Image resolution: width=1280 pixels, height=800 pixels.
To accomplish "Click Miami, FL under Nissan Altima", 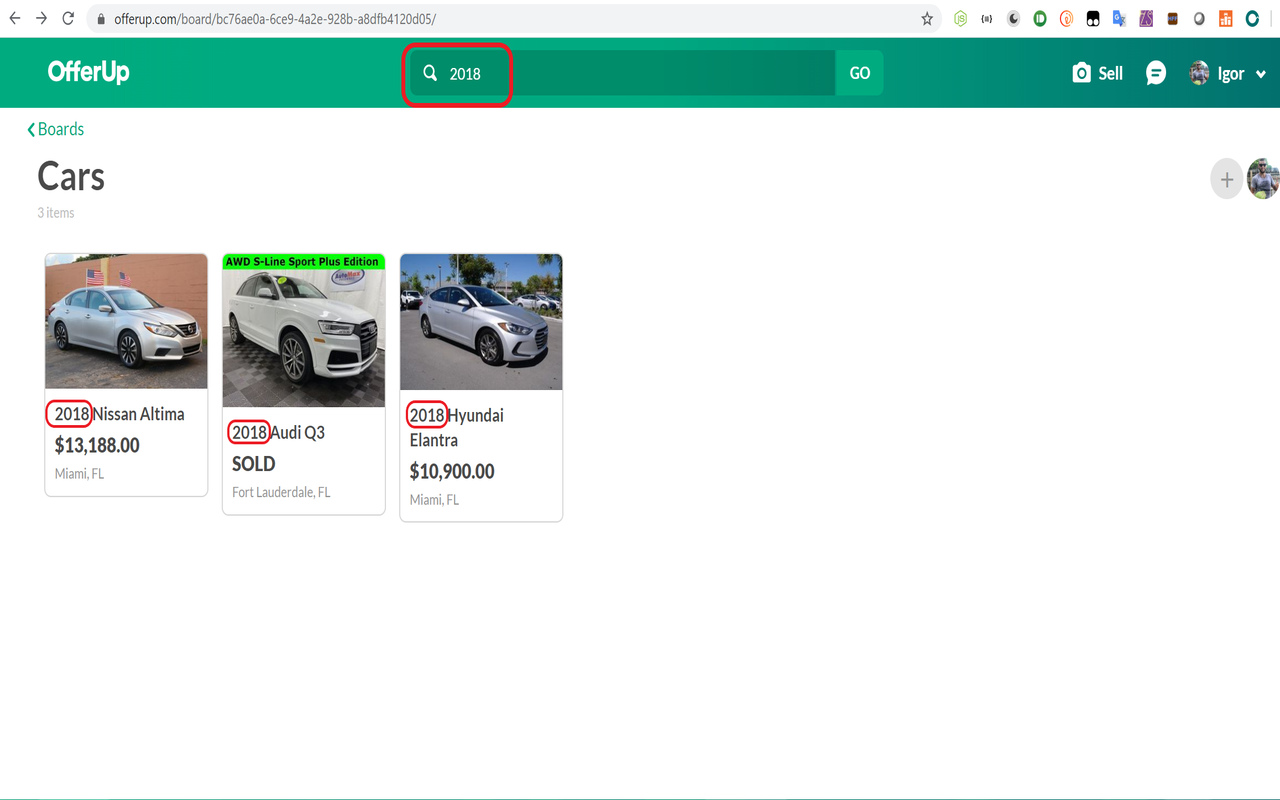I will [x=79, y=474].
